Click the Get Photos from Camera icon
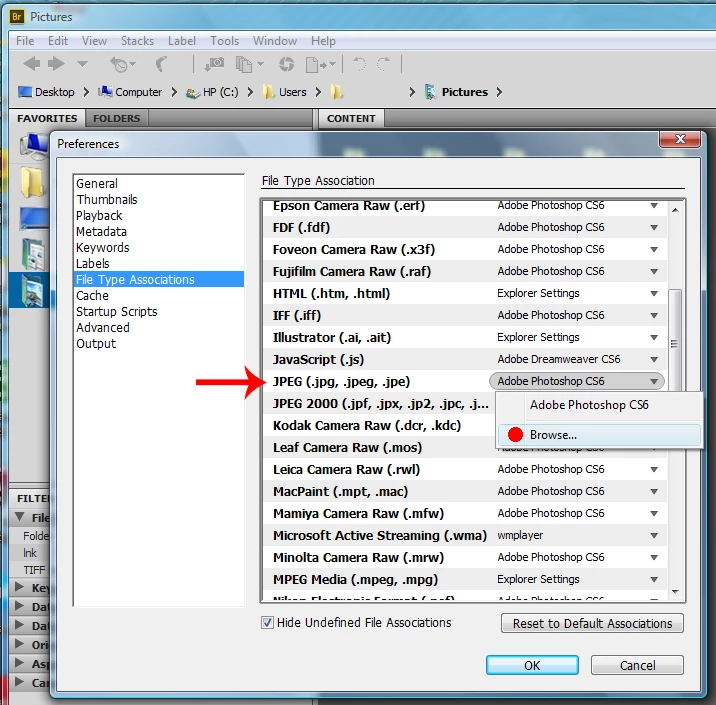Image resolution: width=716 pixels, height=705 pixels. (214, 64)
